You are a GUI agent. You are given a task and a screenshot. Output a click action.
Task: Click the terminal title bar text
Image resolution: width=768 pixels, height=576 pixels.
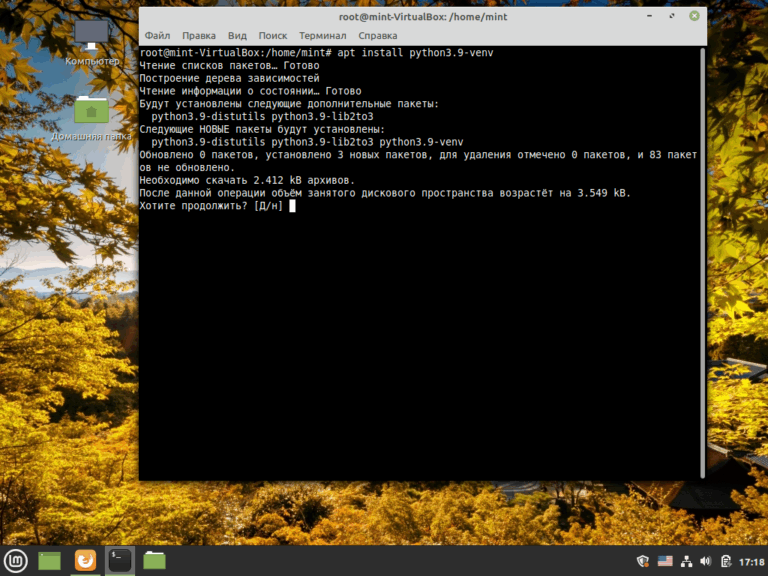[x=423, y=17]
